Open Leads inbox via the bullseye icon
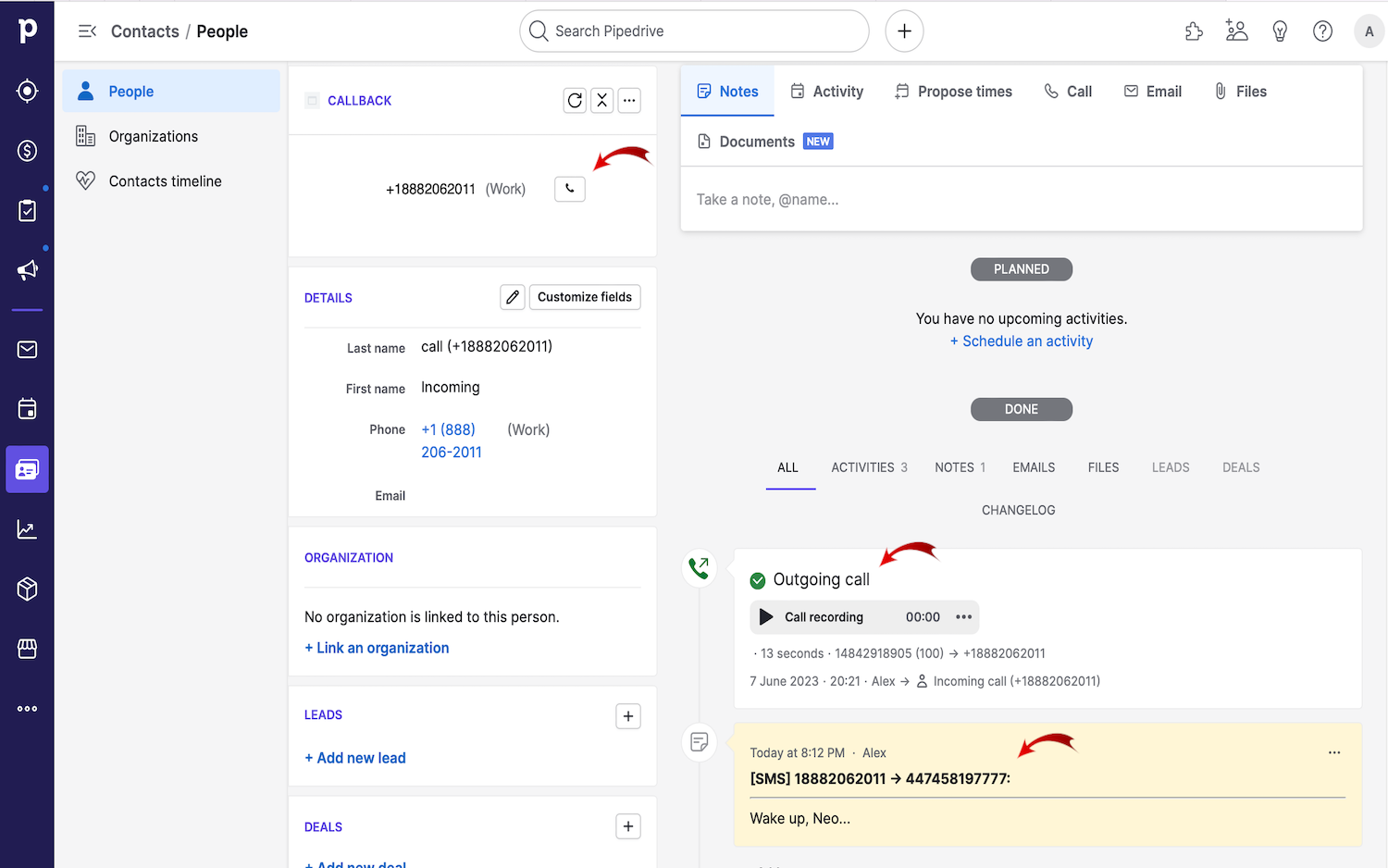1388x868 pixels. coord(27,91)
